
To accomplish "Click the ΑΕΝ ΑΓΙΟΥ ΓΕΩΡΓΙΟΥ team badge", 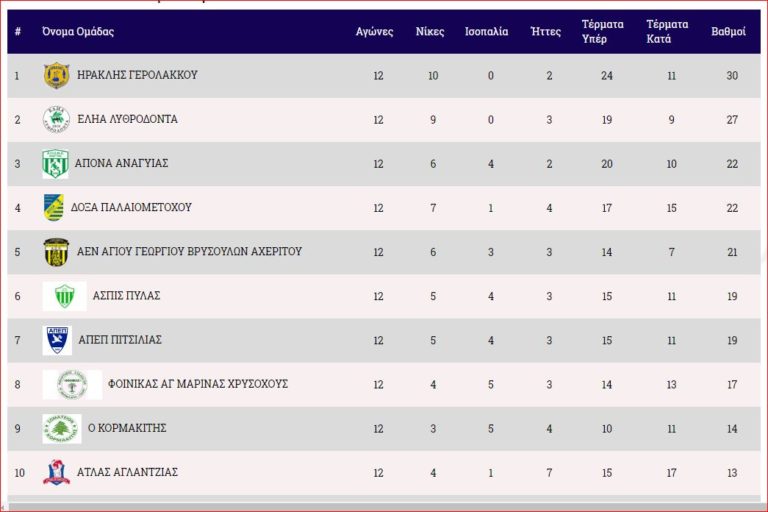I will (56, 251).
